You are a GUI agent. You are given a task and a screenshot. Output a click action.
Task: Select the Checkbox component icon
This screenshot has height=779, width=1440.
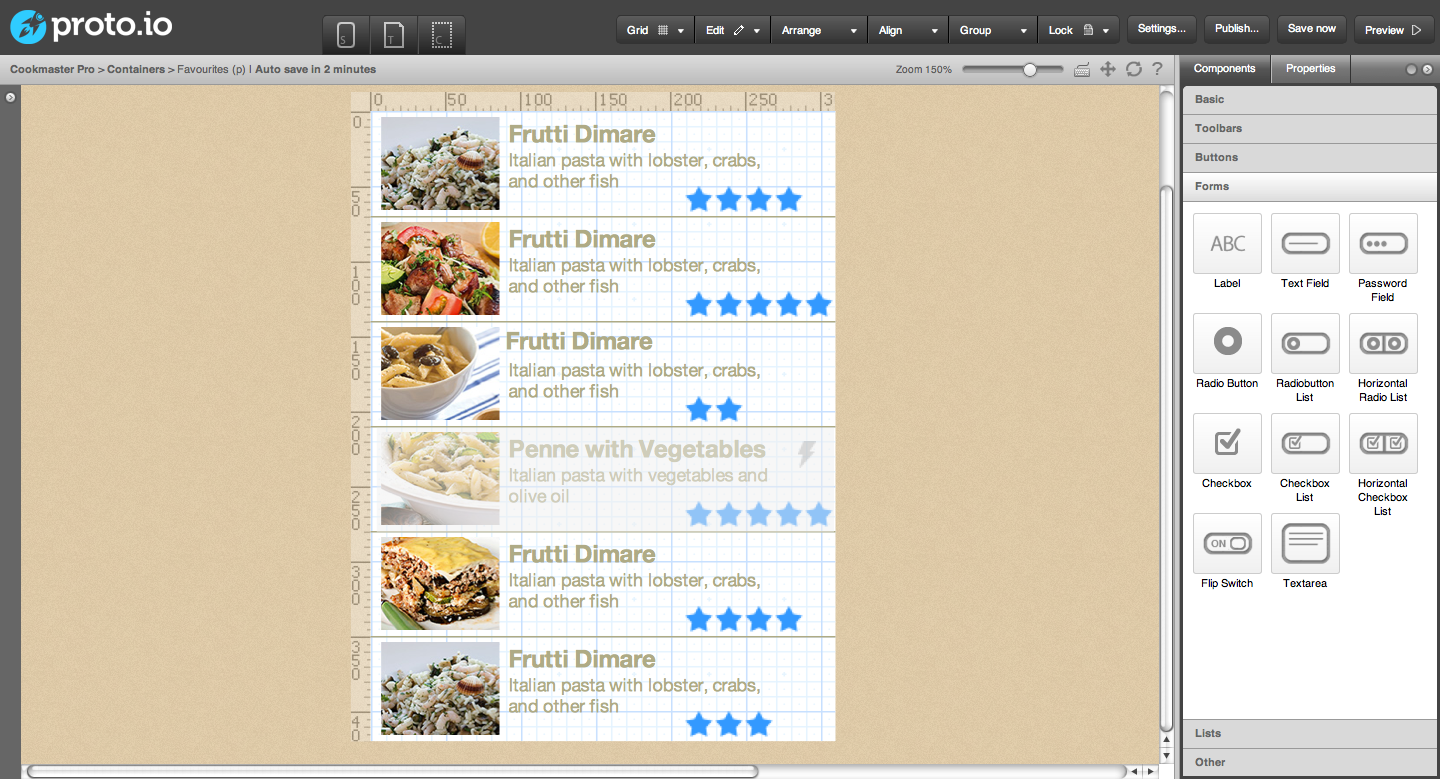pos(1227,443)
